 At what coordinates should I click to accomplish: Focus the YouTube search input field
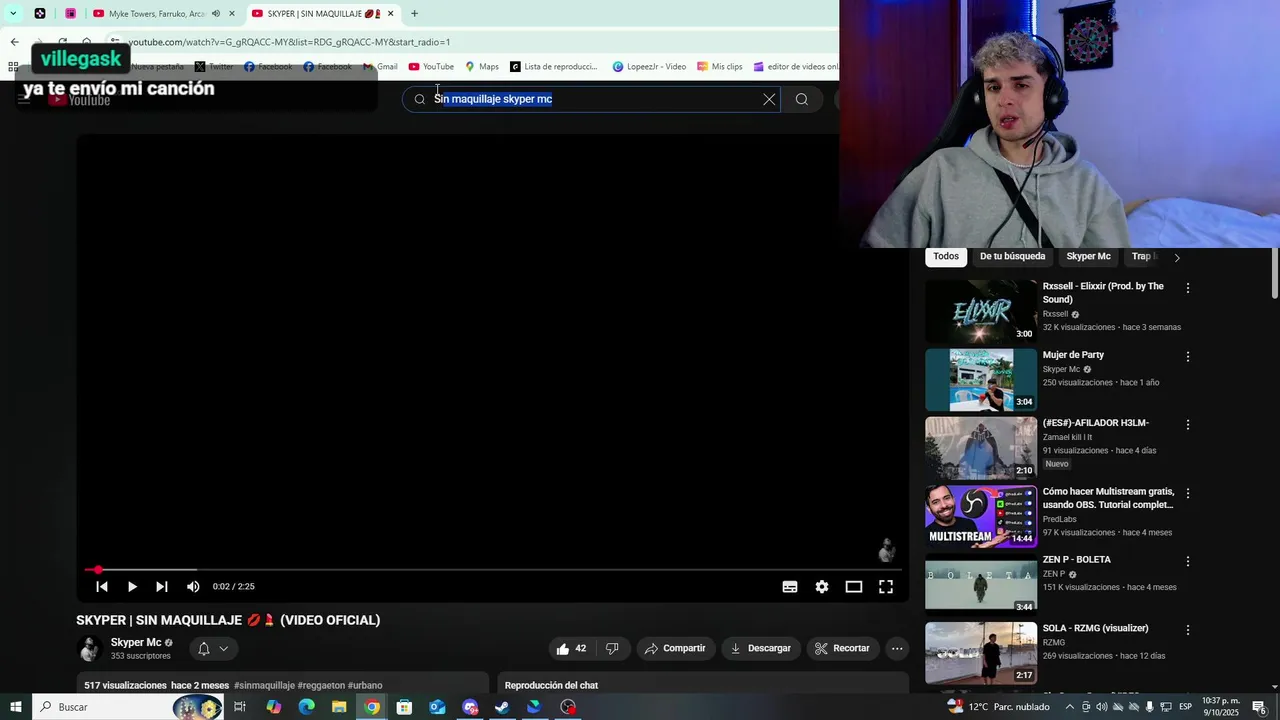(593, 99)
